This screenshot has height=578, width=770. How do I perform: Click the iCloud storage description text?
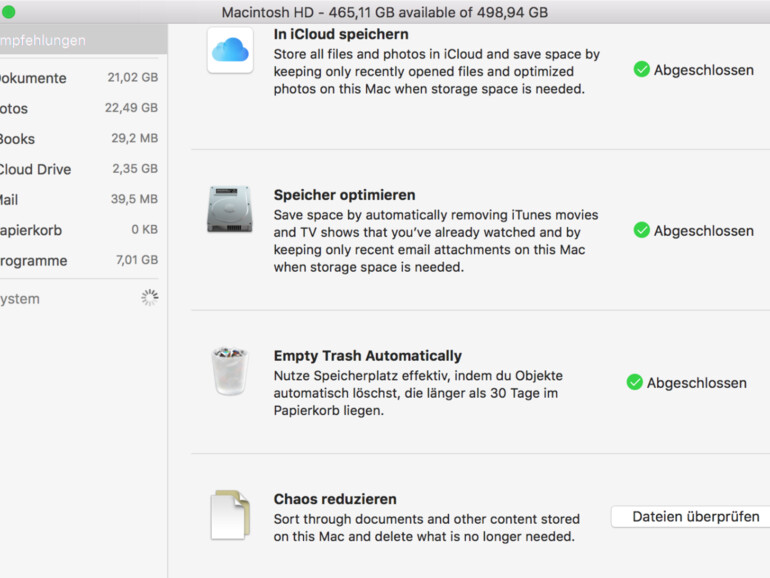tap(437, 71)
